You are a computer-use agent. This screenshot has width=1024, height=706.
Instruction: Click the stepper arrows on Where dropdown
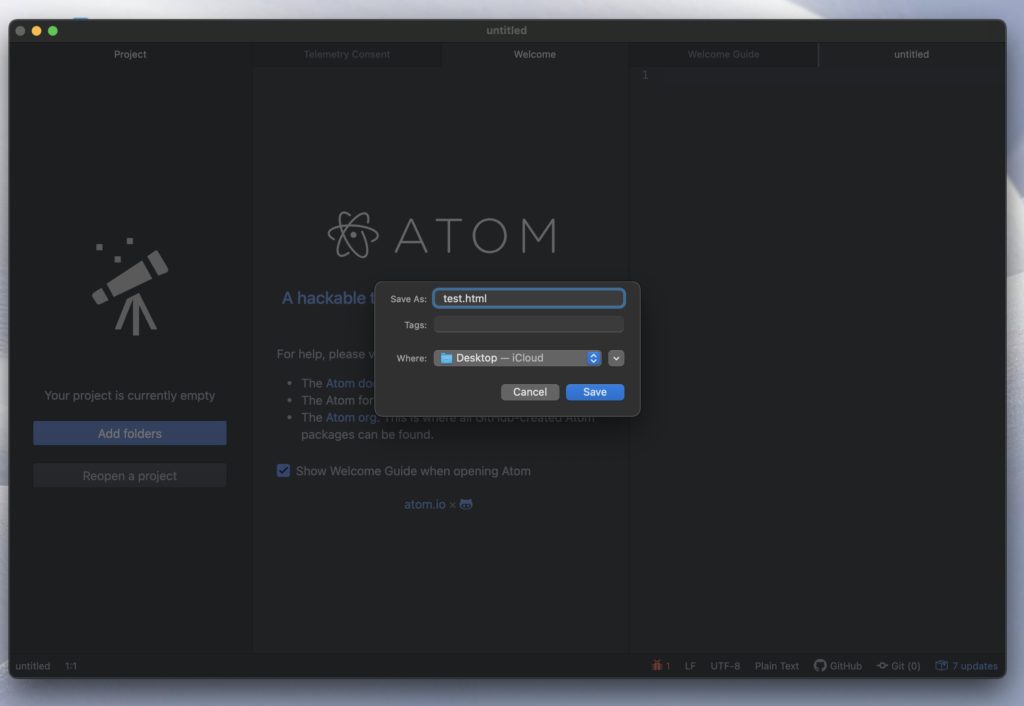click(x=593, y=358)
